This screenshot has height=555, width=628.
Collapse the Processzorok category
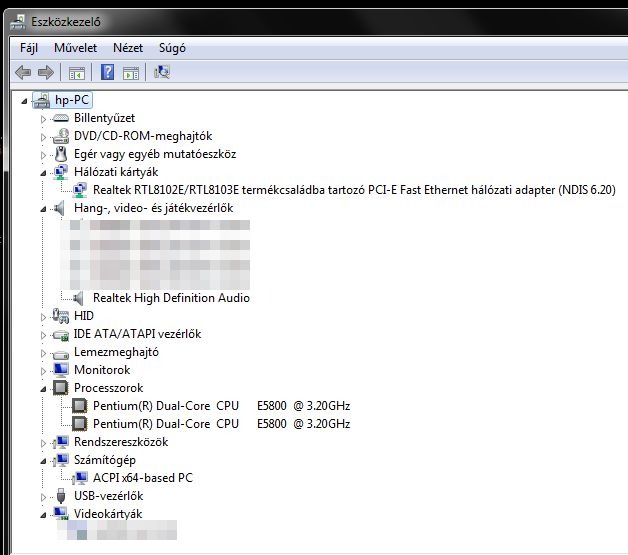[43, 389]
